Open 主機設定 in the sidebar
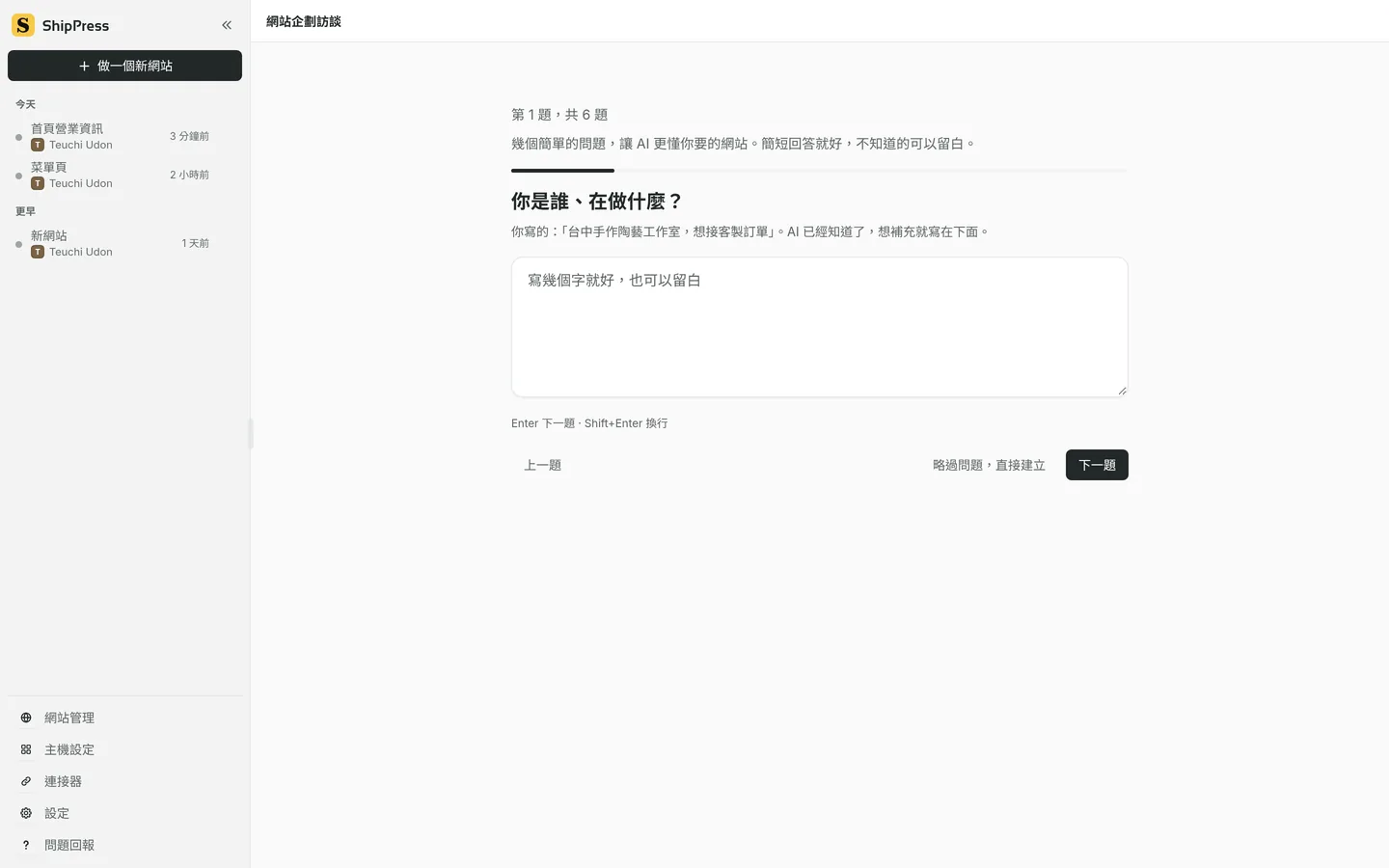 [x=125, y=749]
